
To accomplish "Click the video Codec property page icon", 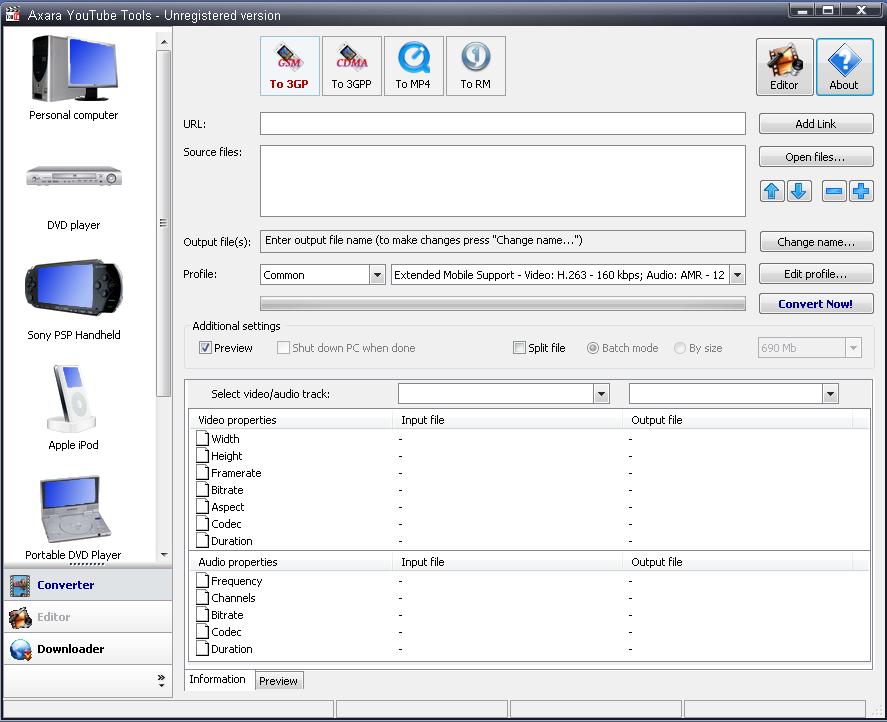I will click(203, 523).
